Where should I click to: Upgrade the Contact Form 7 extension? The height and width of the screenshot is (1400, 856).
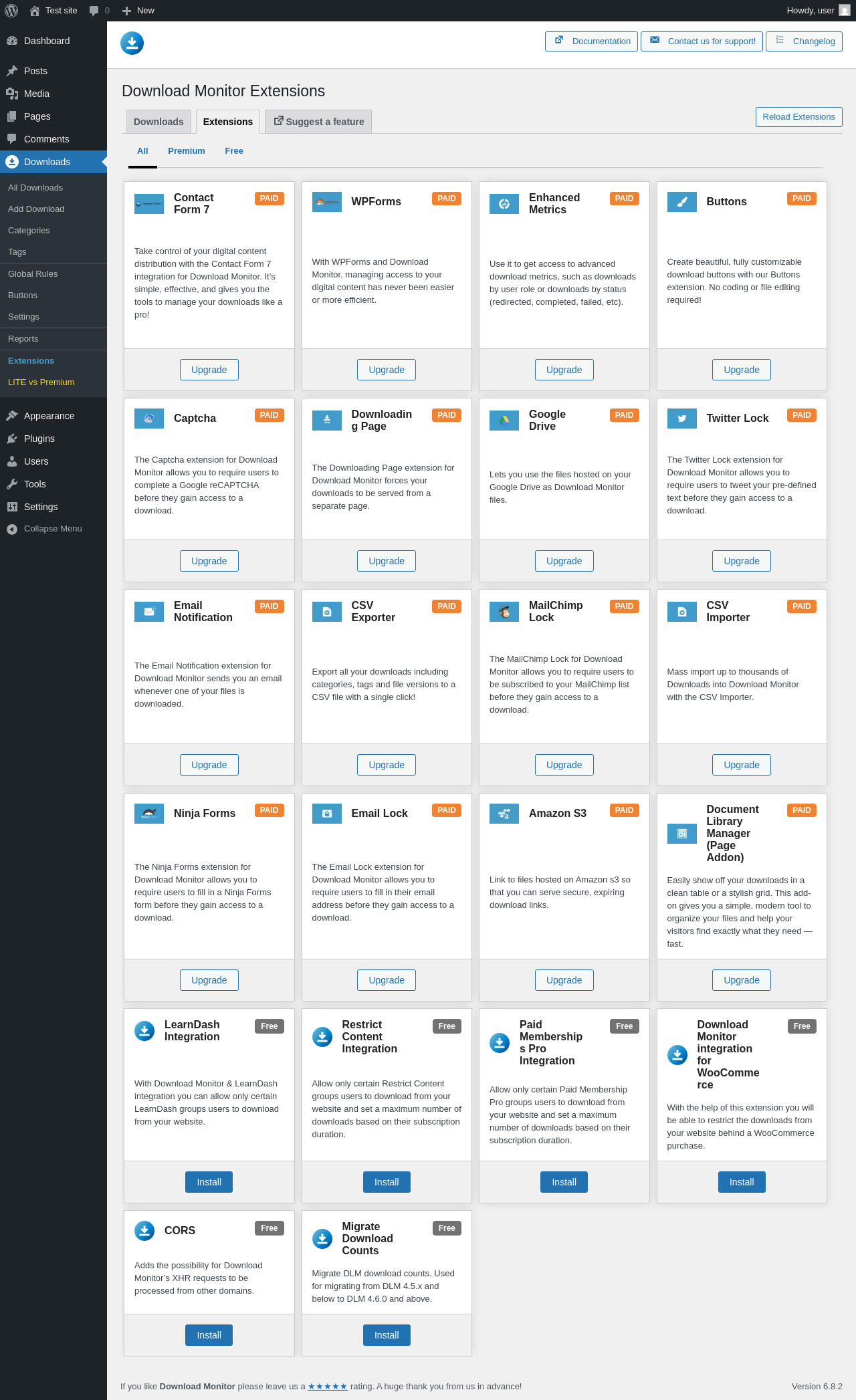[209, 370]
